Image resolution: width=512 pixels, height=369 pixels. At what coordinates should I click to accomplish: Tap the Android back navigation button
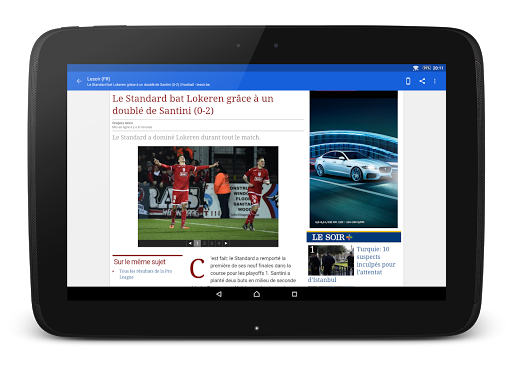(x=219, y=294)
